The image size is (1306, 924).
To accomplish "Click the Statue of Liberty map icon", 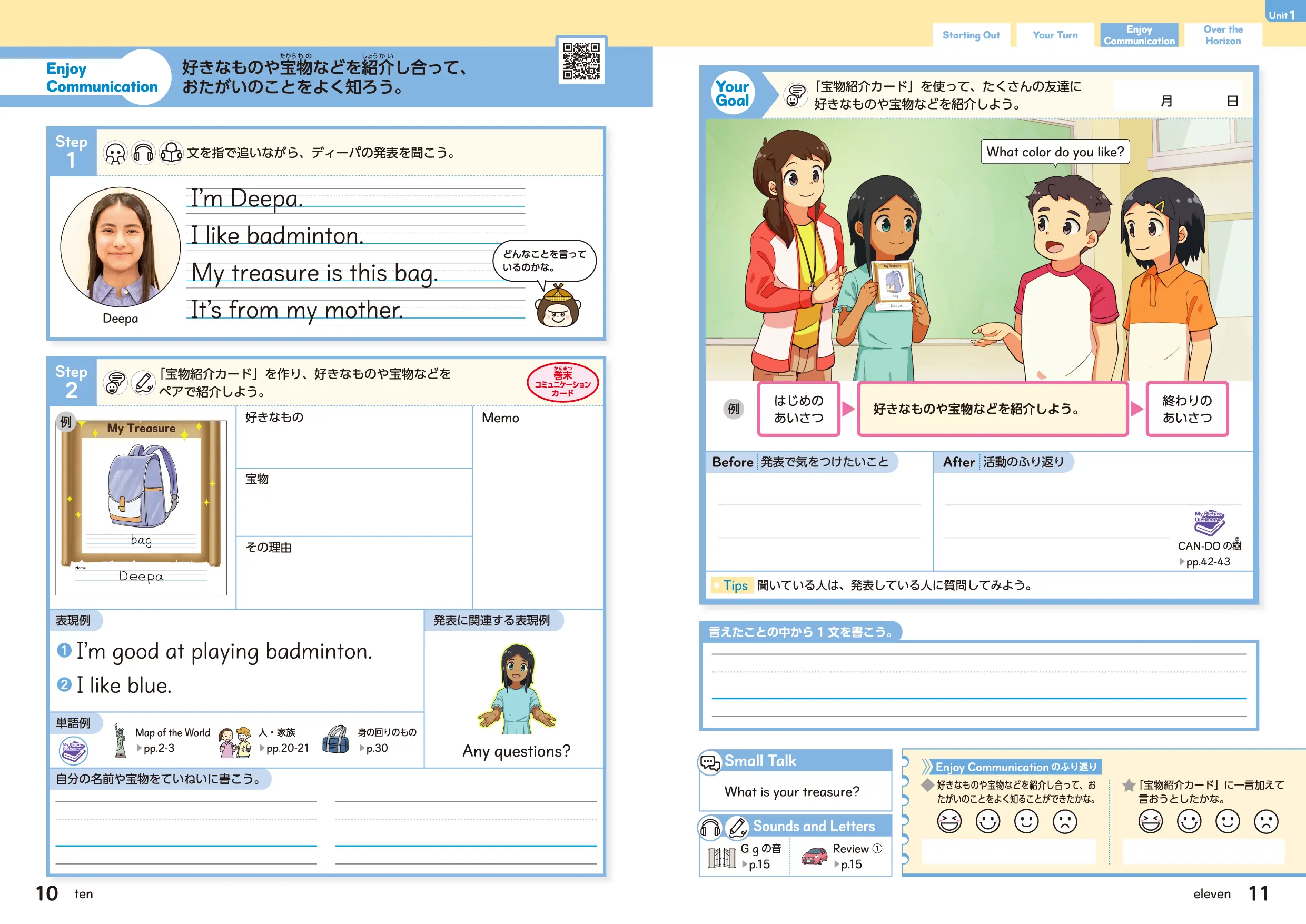I will [120, 740].
